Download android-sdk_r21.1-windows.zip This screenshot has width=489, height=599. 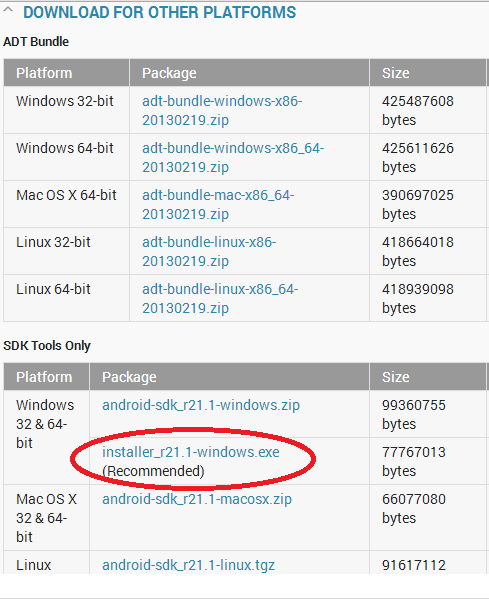[201, 405]
